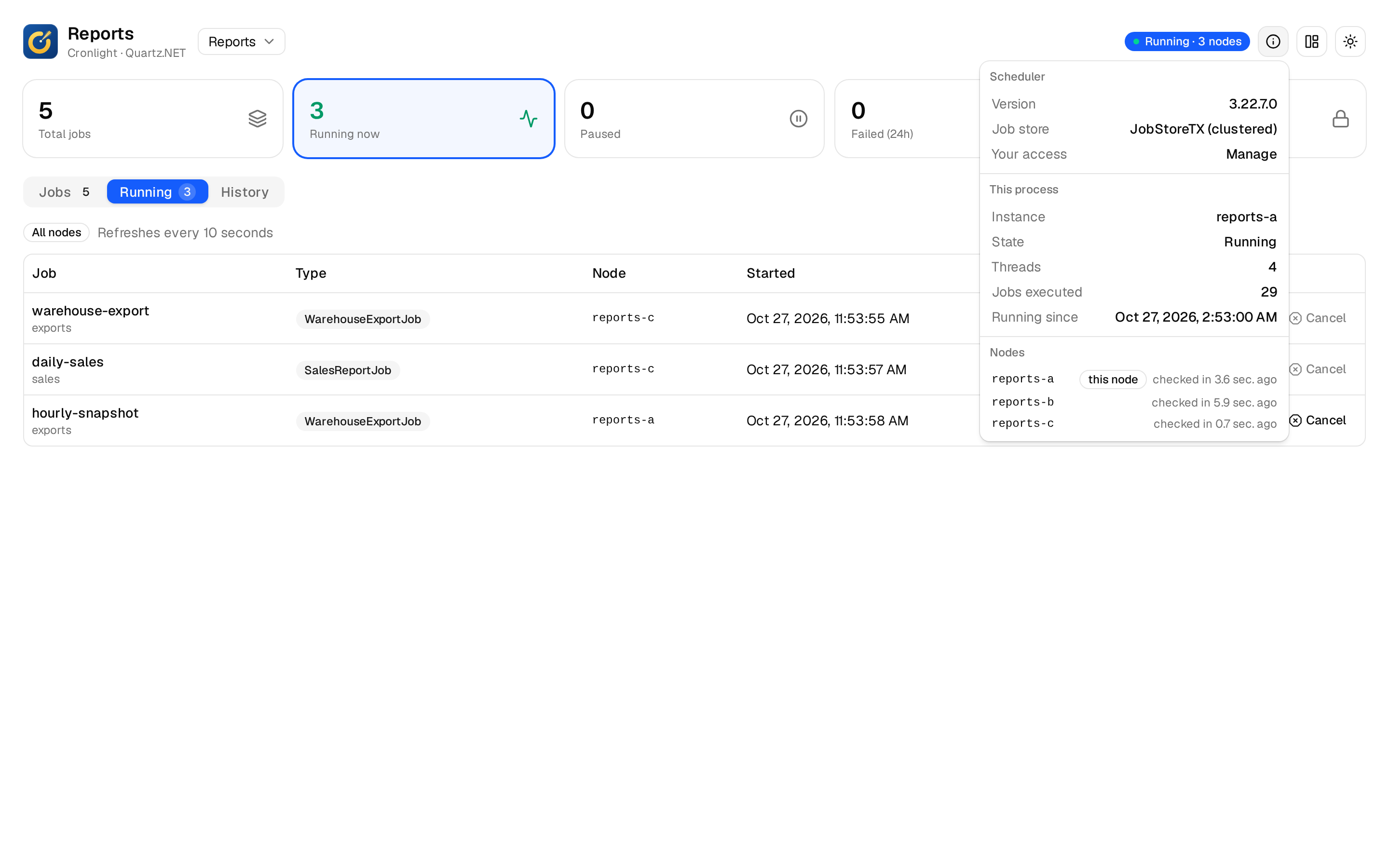Click the 'Refreshes every 10 seconds' text
1389x868 pixels.
click(185, 232)
